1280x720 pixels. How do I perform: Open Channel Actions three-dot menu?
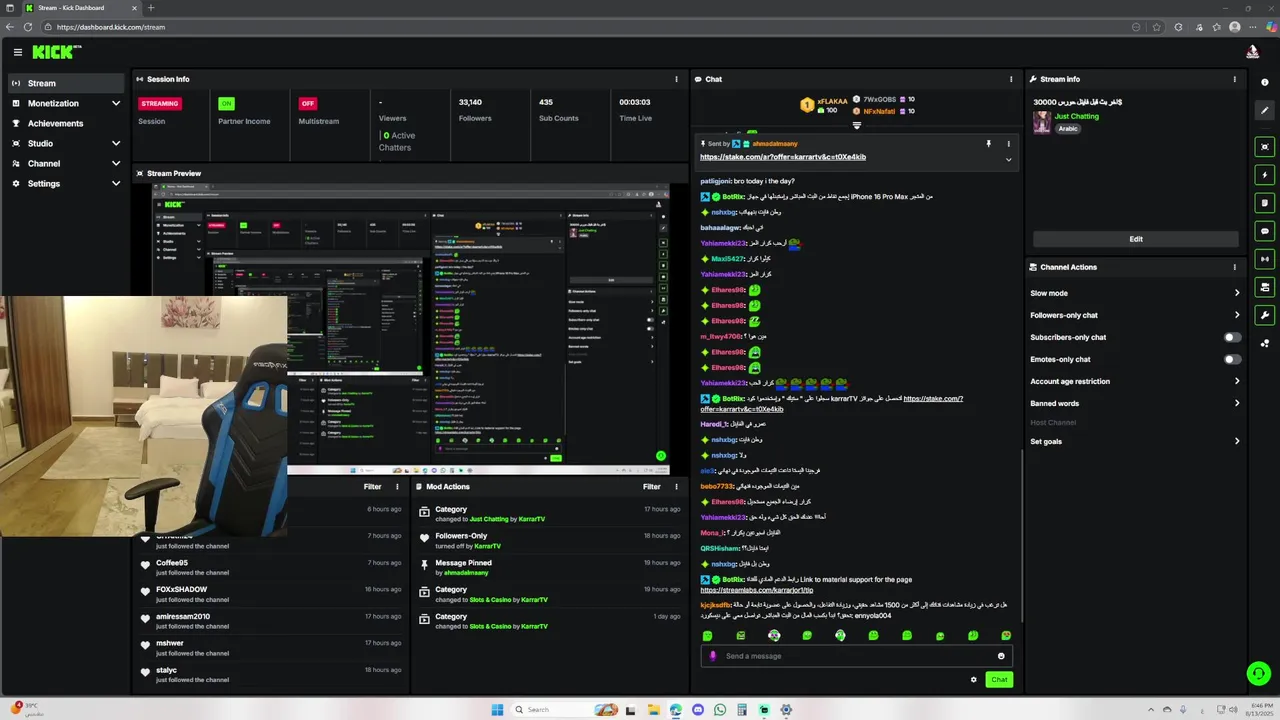(x=1235, y=267)
